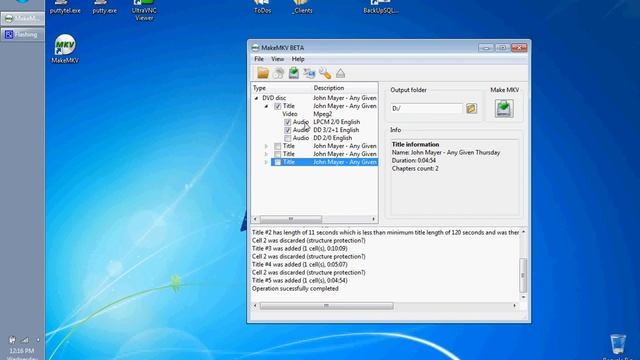
Task: Switch to the Flashing taskbar button
Action: pos(22,35)
